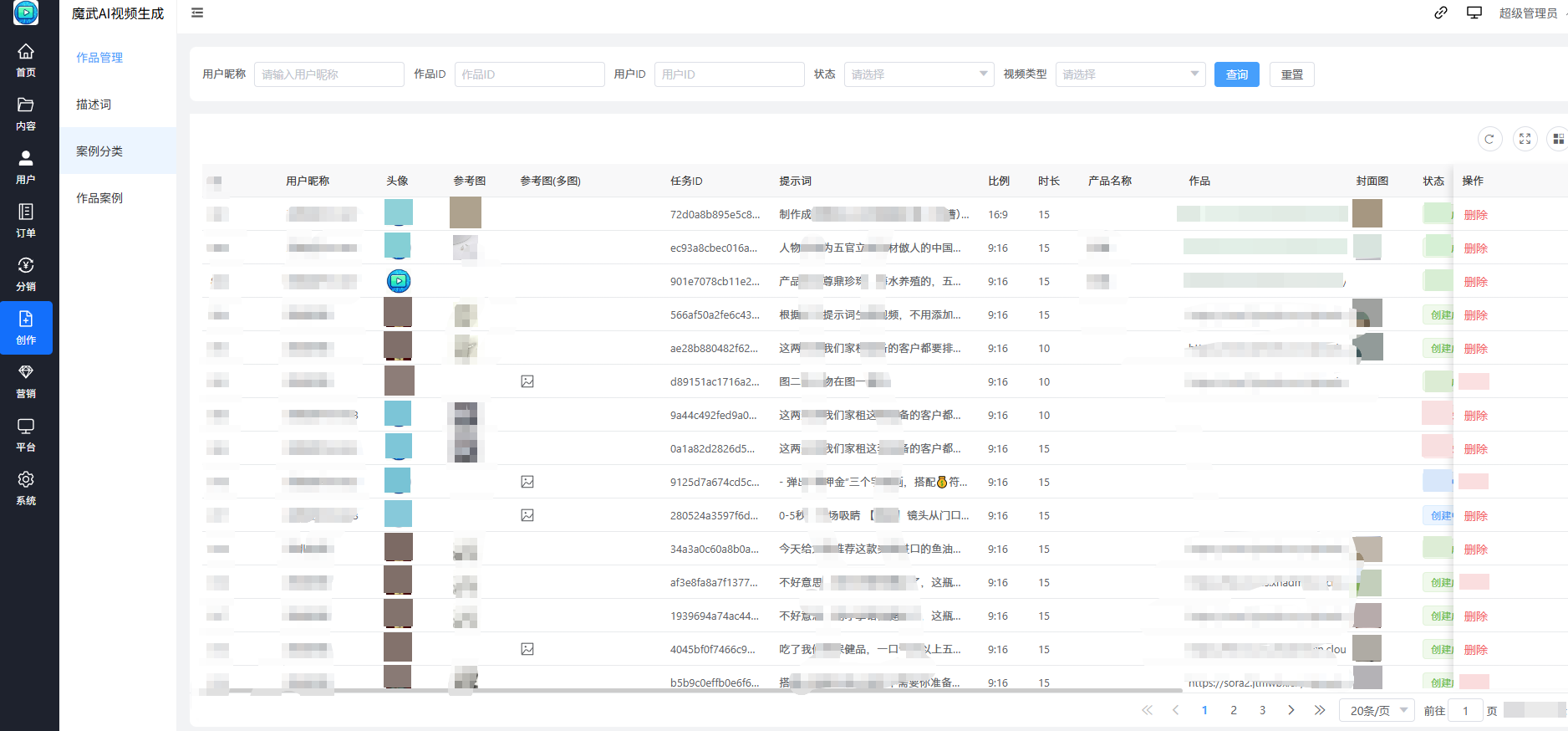Open the 作品案例 menu item
Screen dimensions: 1568x731
point(99,198)
